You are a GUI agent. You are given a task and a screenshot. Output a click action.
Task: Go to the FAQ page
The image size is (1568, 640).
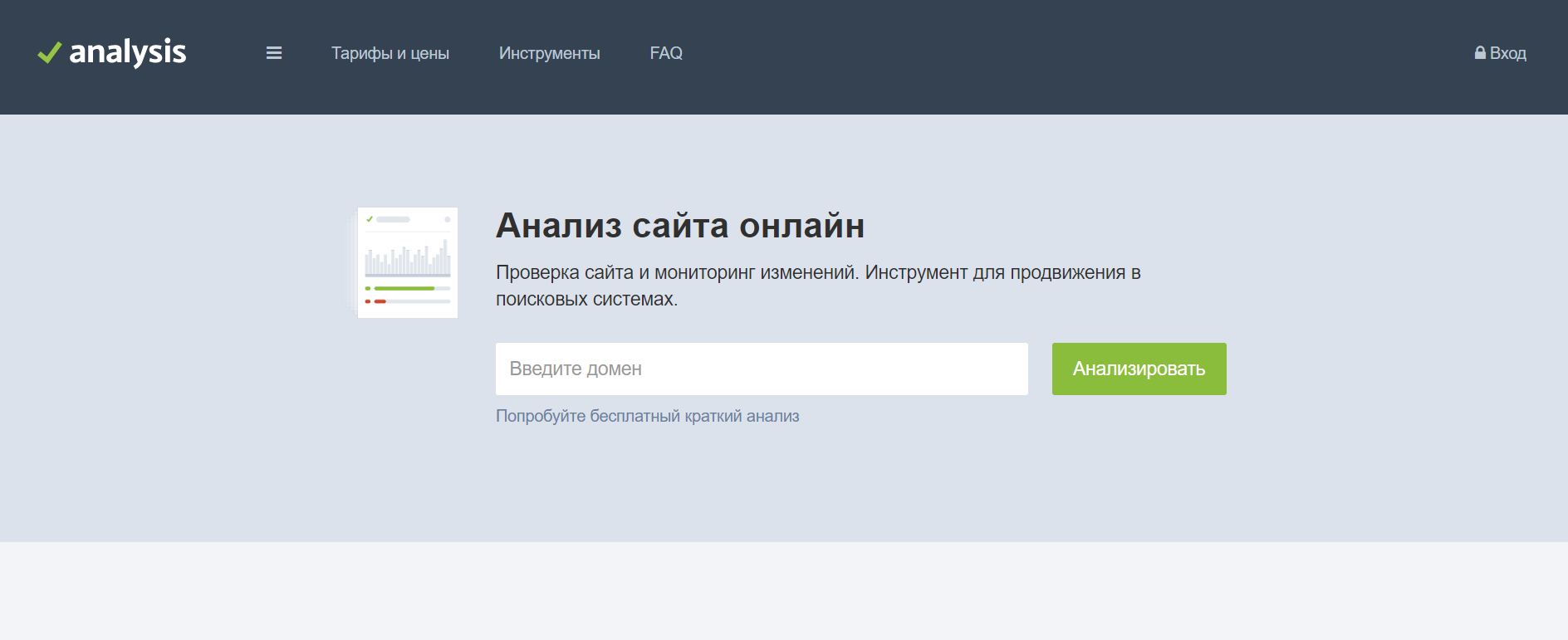point(666,53)
